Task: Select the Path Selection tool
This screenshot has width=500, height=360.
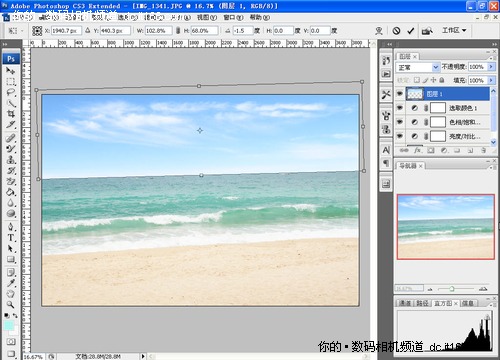Action: 11,249
